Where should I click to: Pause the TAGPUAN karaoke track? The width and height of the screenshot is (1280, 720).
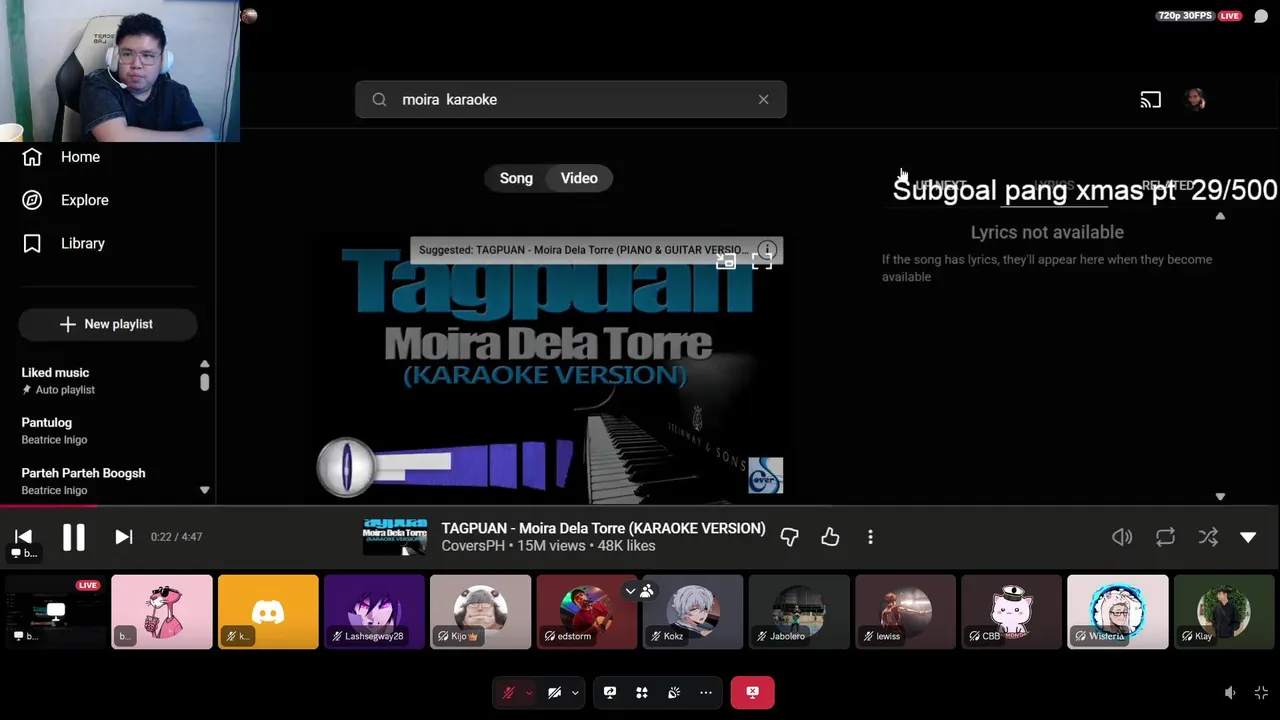[x=74, y=537]
